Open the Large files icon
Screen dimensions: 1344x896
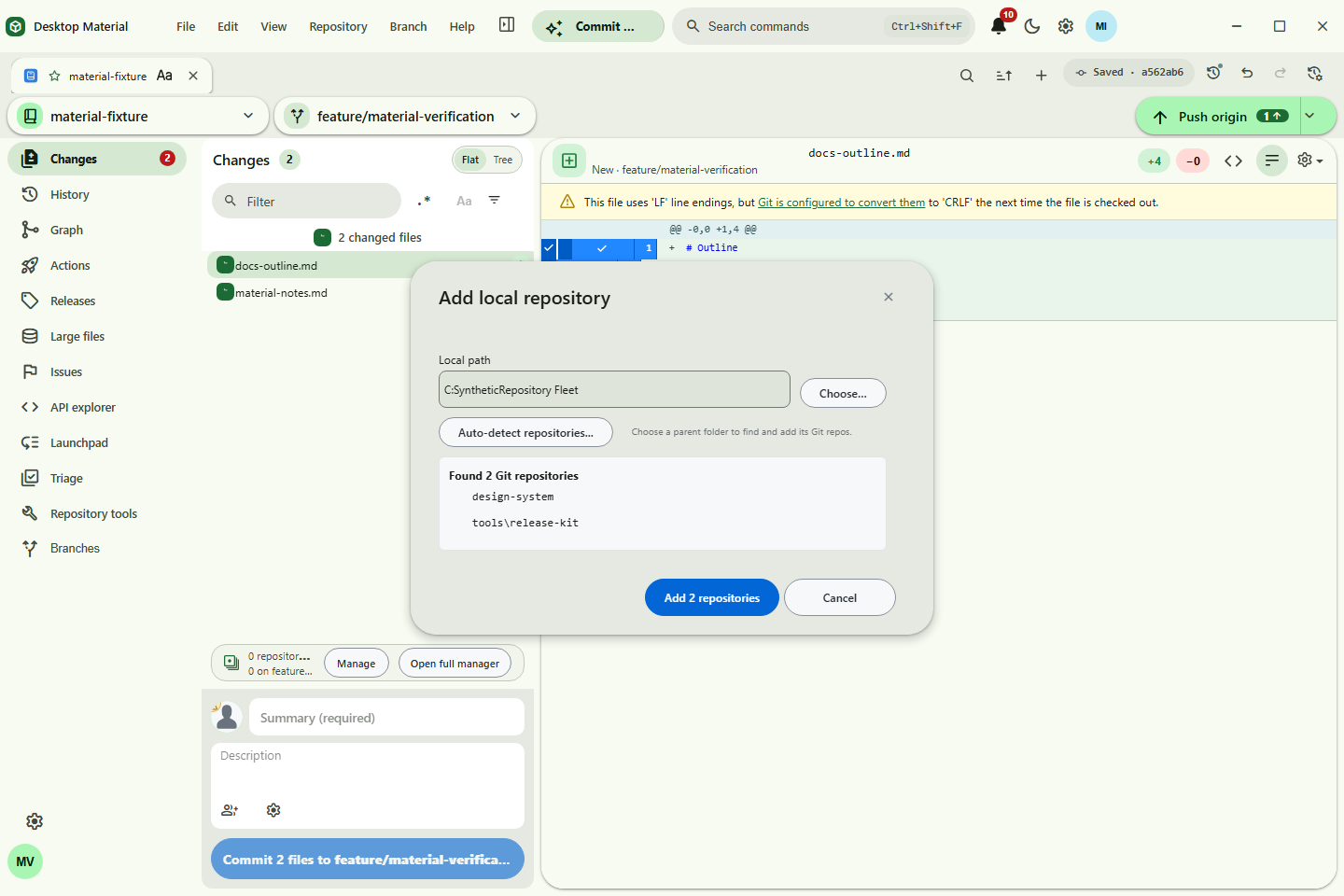coord(30,336)
